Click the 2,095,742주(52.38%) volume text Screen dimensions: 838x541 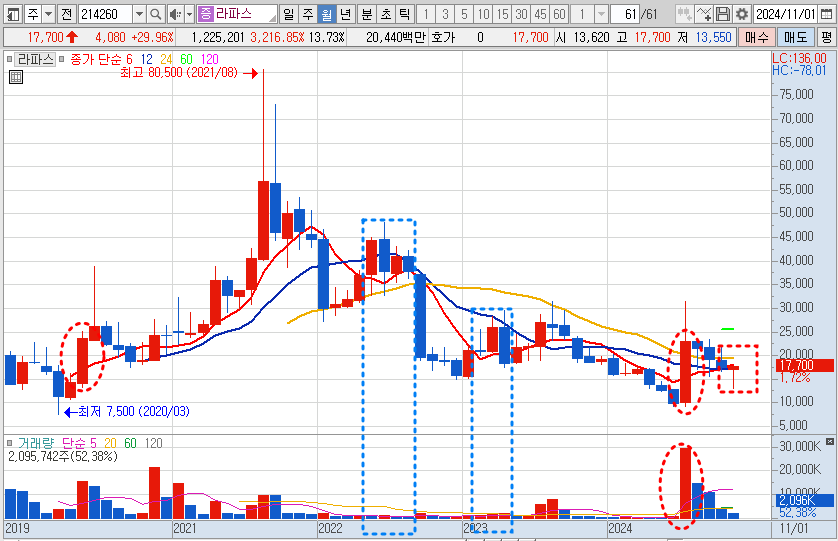pyautogui.click(x=63, y=457)
